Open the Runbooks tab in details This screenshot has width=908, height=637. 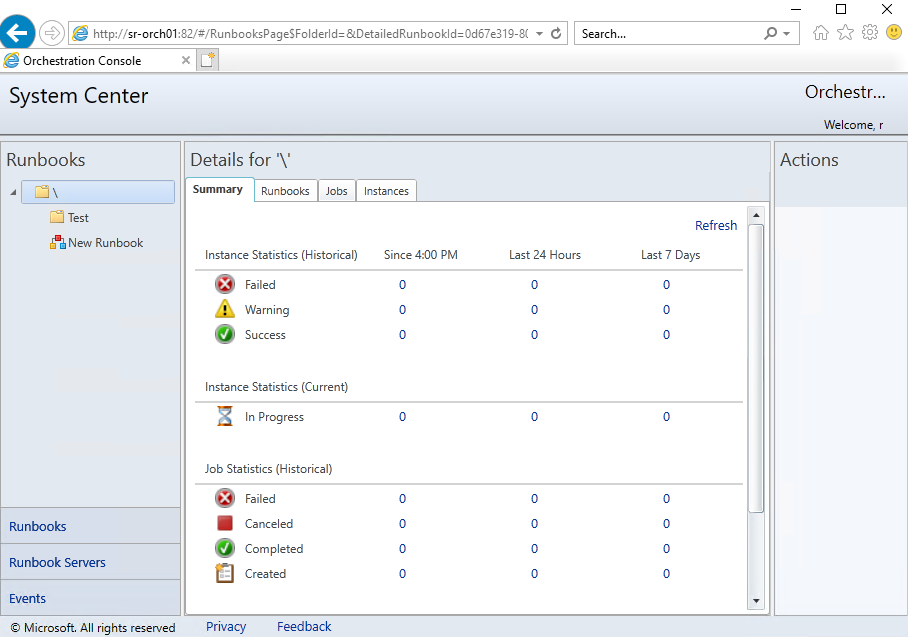[x=285, y=191]
